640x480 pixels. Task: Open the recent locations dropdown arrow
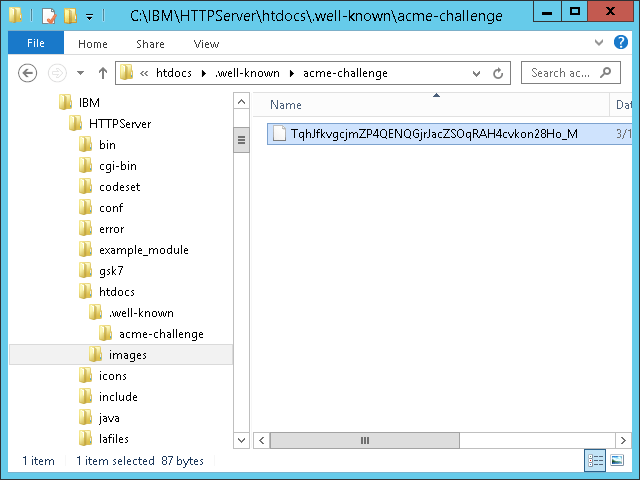tap(80, 73)
